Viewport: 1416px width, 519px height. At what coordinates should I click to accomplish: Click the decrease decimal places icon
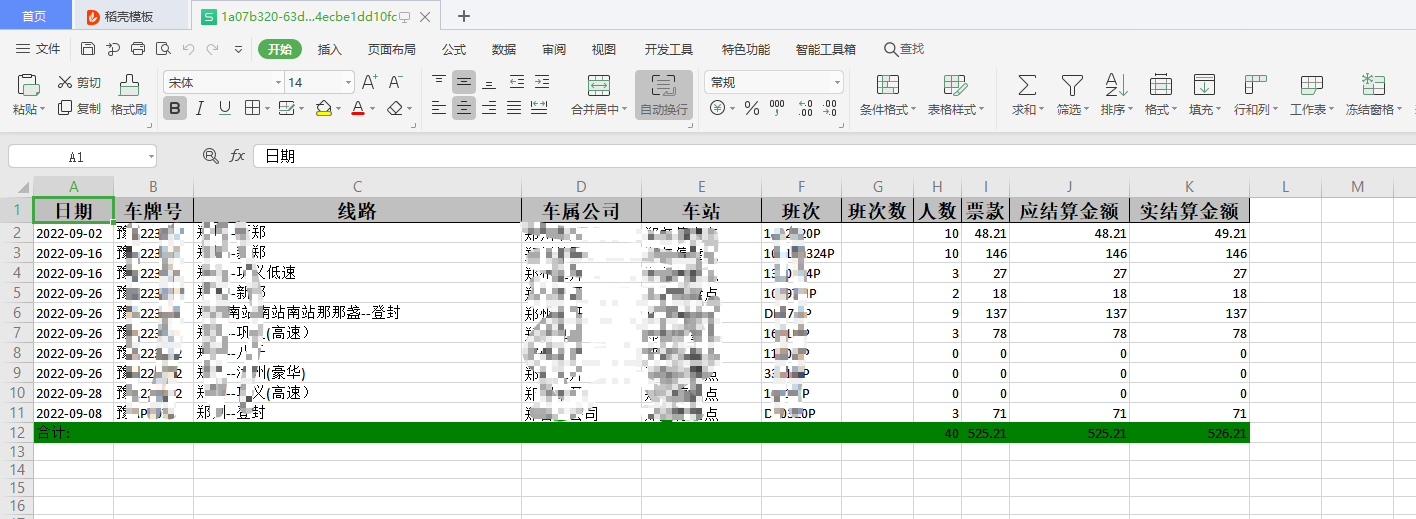coord(831,108)
